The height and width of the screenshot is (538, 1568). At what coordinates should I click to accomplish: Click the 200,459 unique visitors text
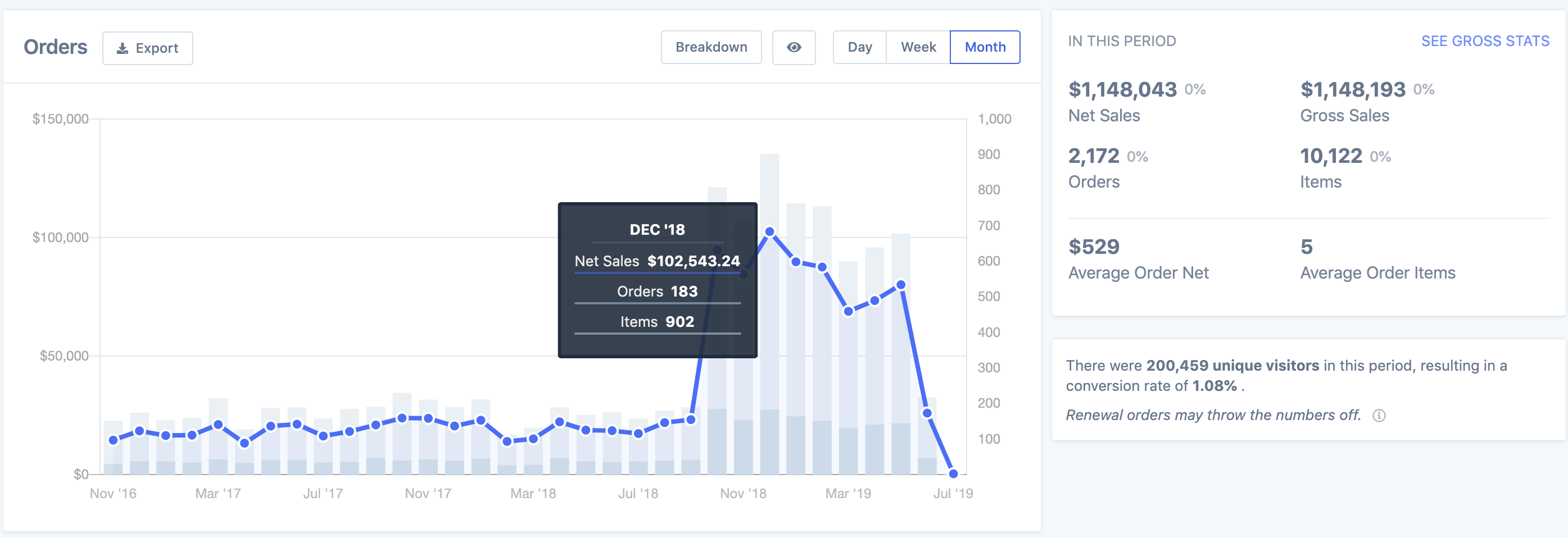pyautogui.click(x=1232, y=366)
